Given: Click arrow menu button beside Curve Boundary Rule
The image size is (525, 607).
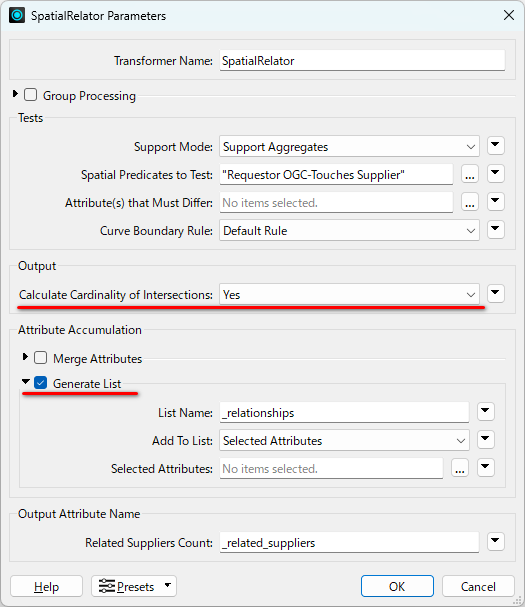Looking at the screenshot, I should pyautogui.click(x=496, y=230).
